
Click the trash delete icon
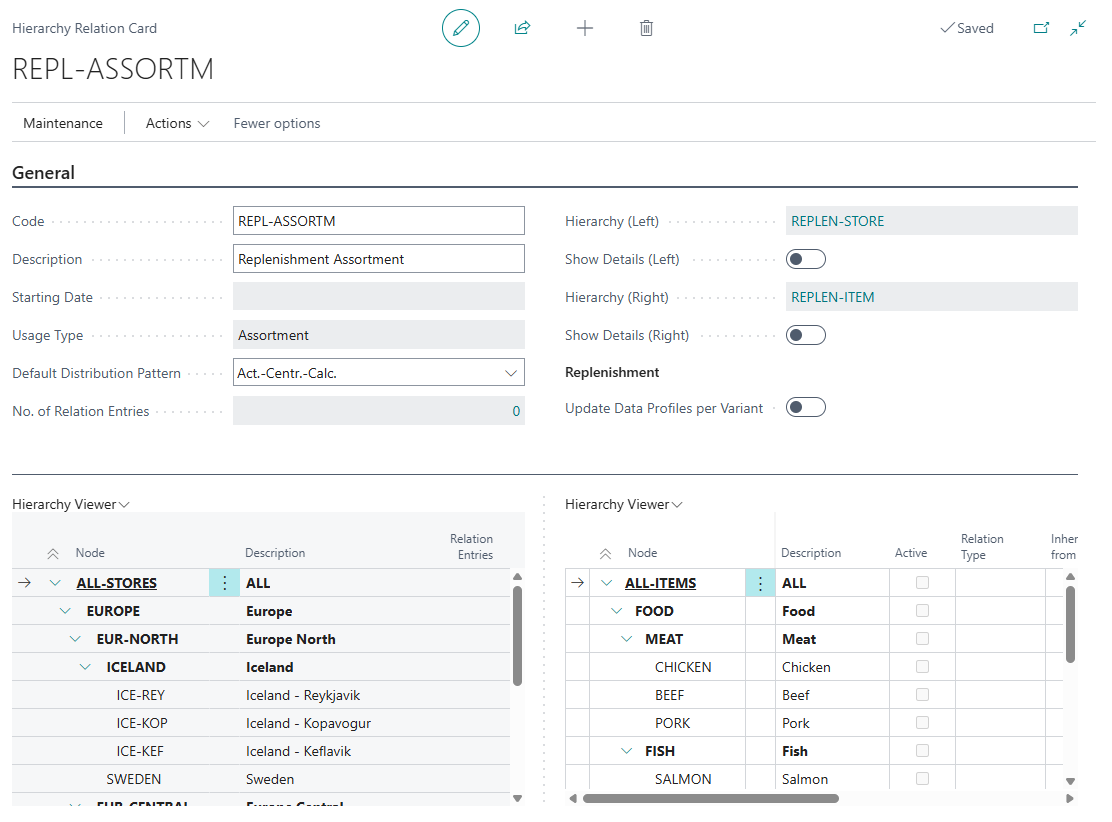646,28
